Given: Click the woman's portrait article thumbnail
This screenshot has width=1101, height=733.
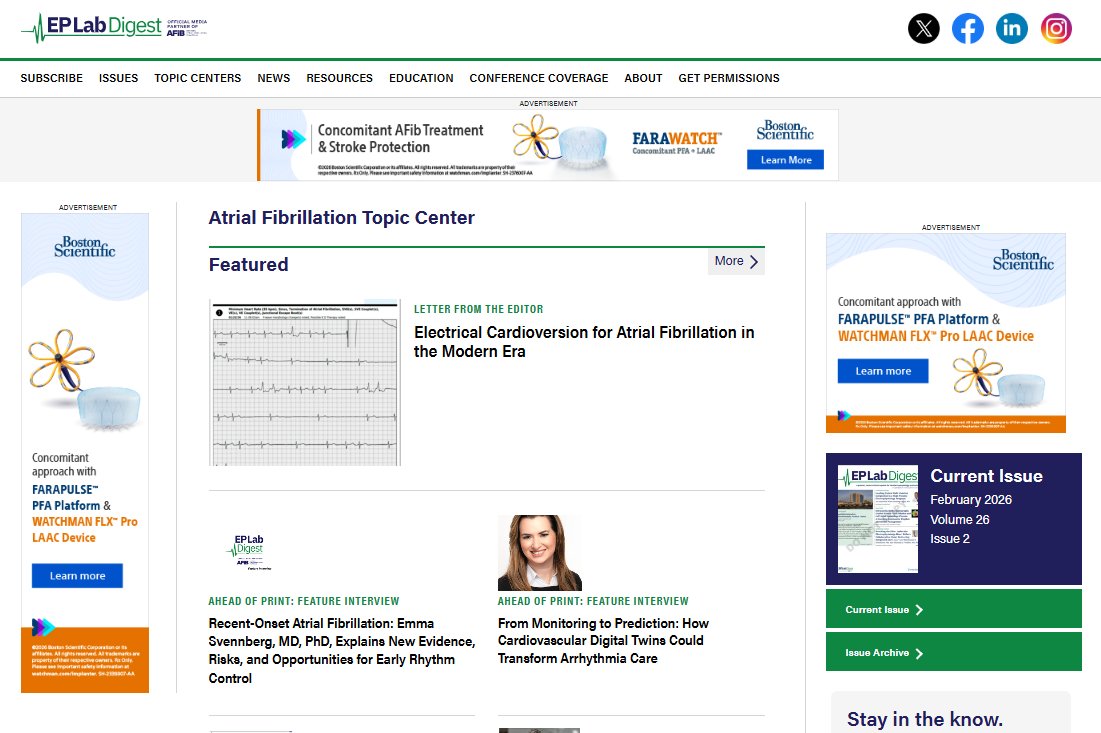Looking at the screenshot, I should point(539,553).
